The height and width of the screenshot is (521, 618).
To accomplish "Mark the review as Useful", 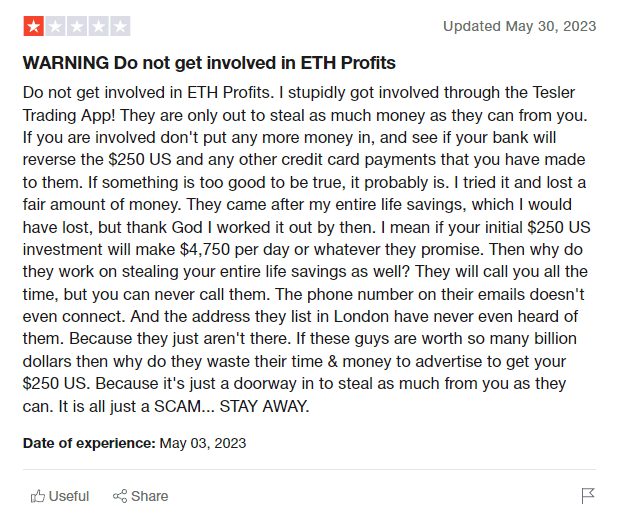I will click(68, 496).
